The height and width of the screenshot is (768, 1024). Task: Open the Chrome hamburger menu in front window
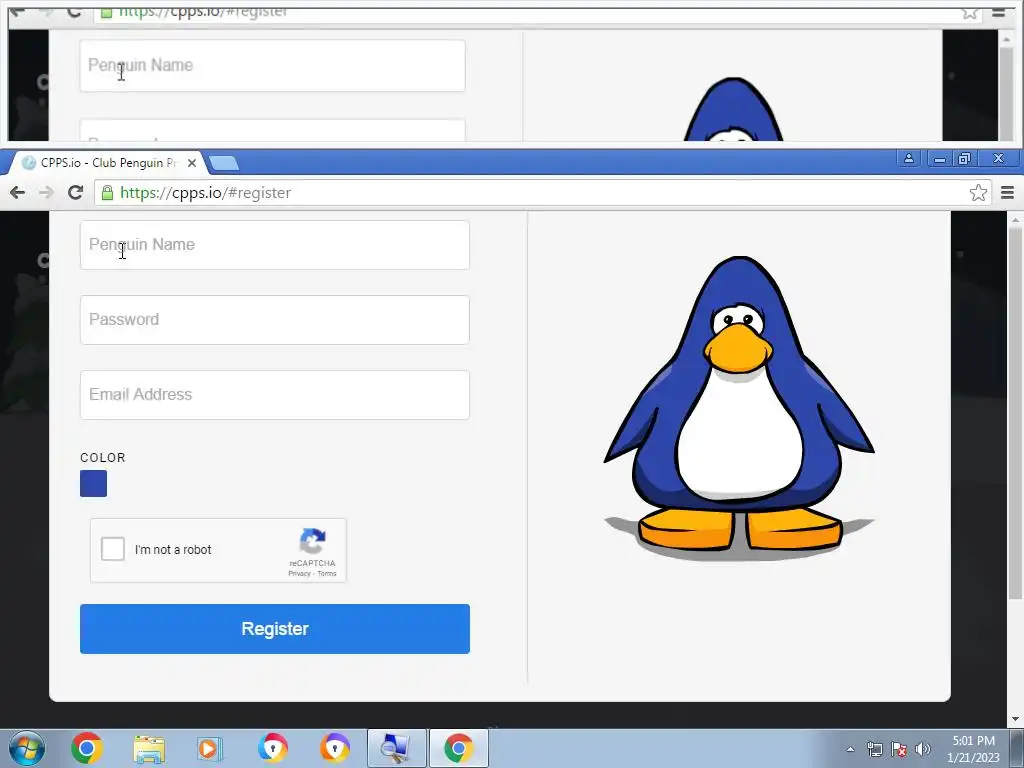coord(1007,193)
